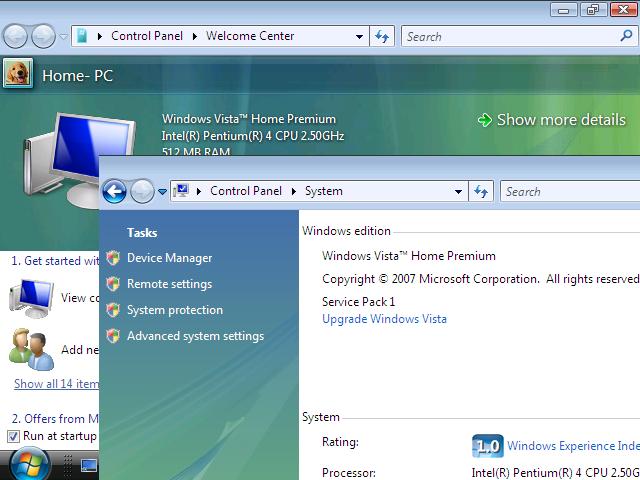Screen dimensions: 640x480
Task: Toggle Run at startup checkbox
Action: pyautogui.click(x=13, y=436)
